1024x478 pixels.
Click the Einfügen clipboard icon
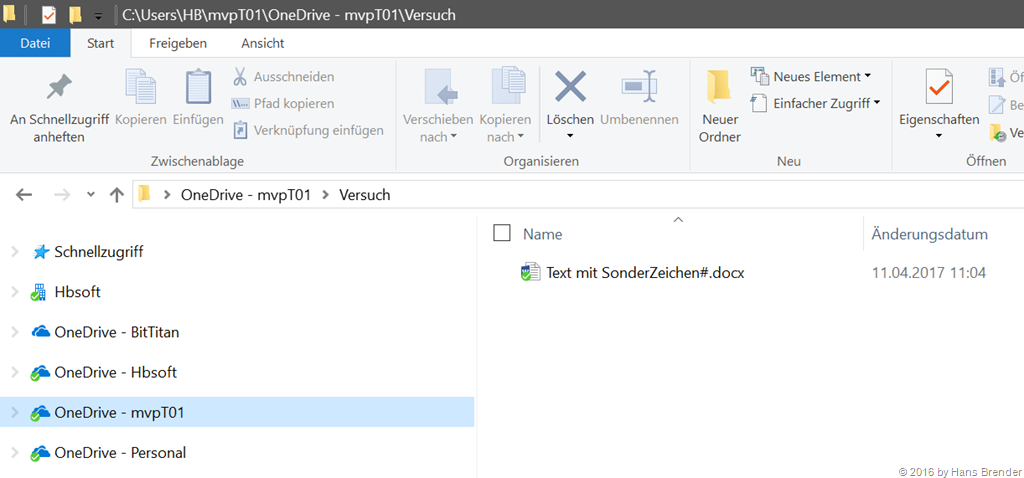[x=198, y=90]
